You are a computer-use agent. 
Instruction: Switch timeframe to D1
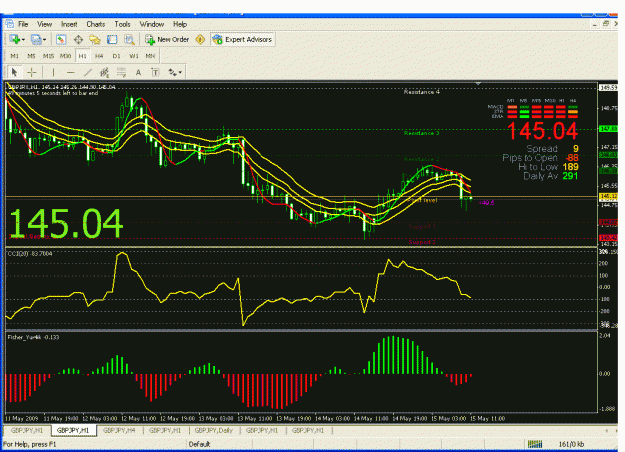coord(116,56)
